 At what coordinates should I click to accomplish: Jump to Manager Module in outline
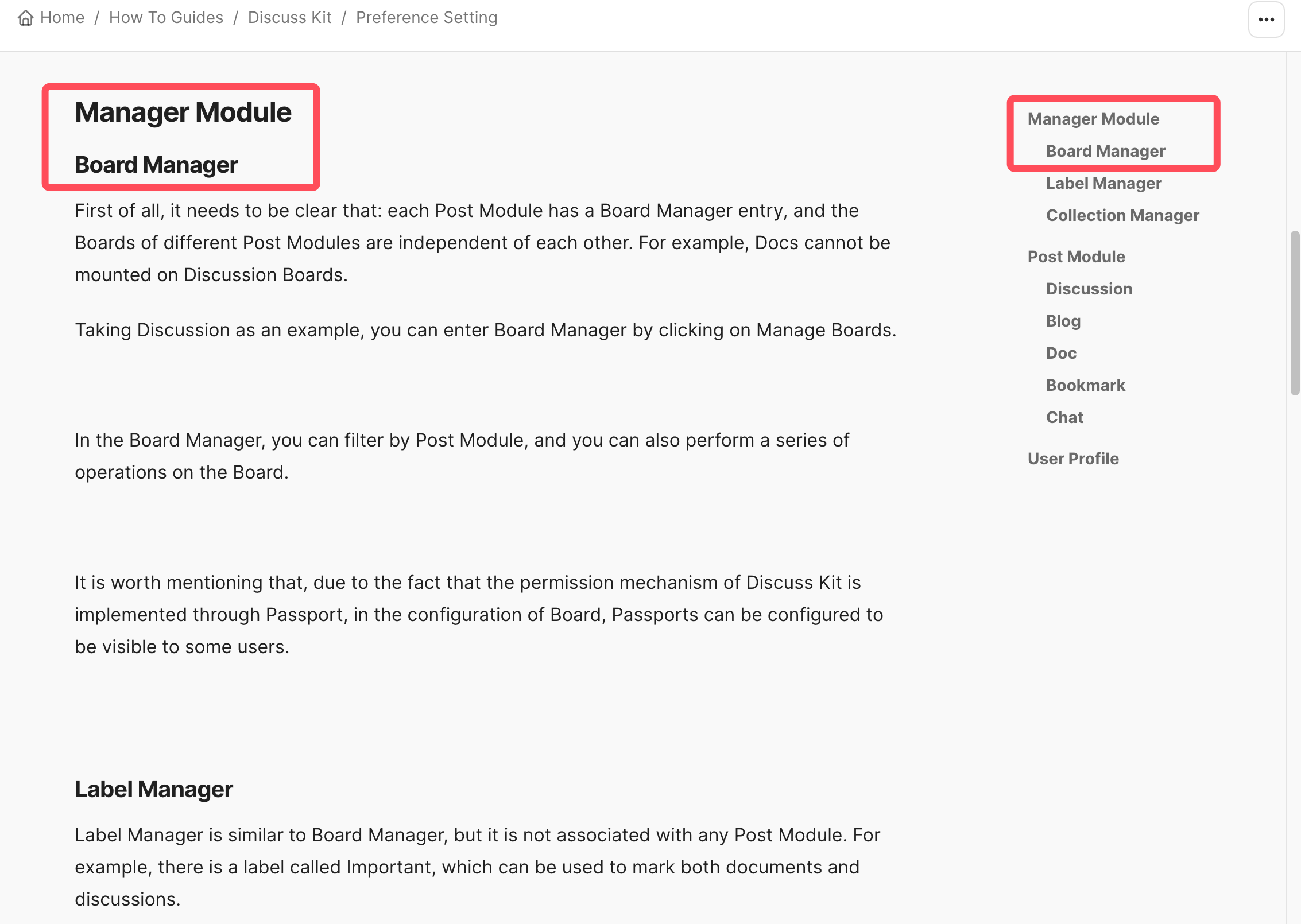pyautogui.click(x=1093, y=119)
